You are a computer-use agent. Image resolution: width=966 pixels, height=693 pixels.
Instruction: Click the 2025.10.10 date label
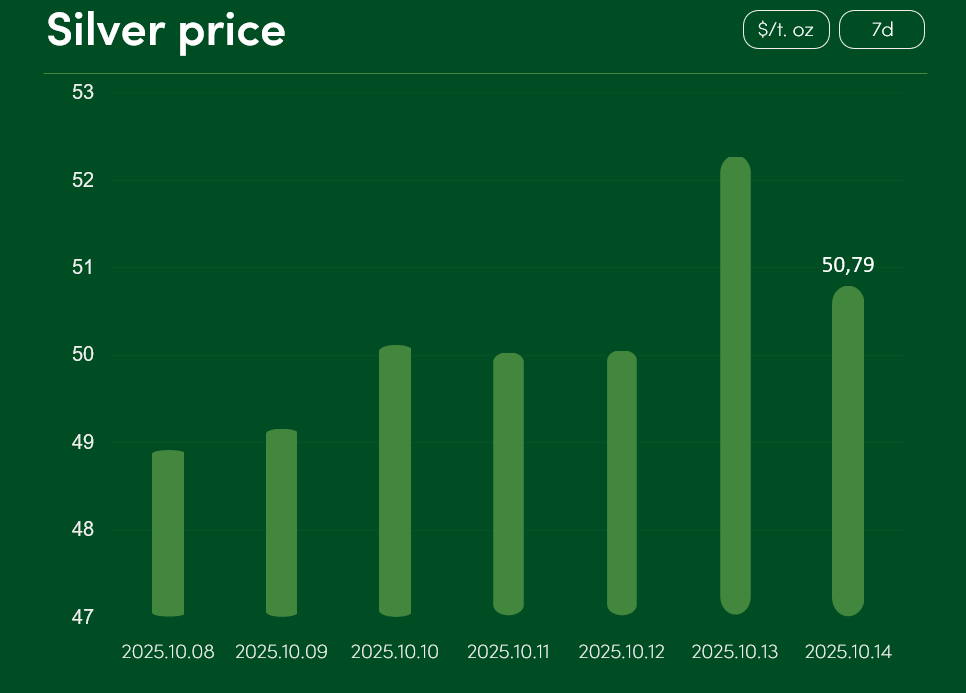(395, 652)
